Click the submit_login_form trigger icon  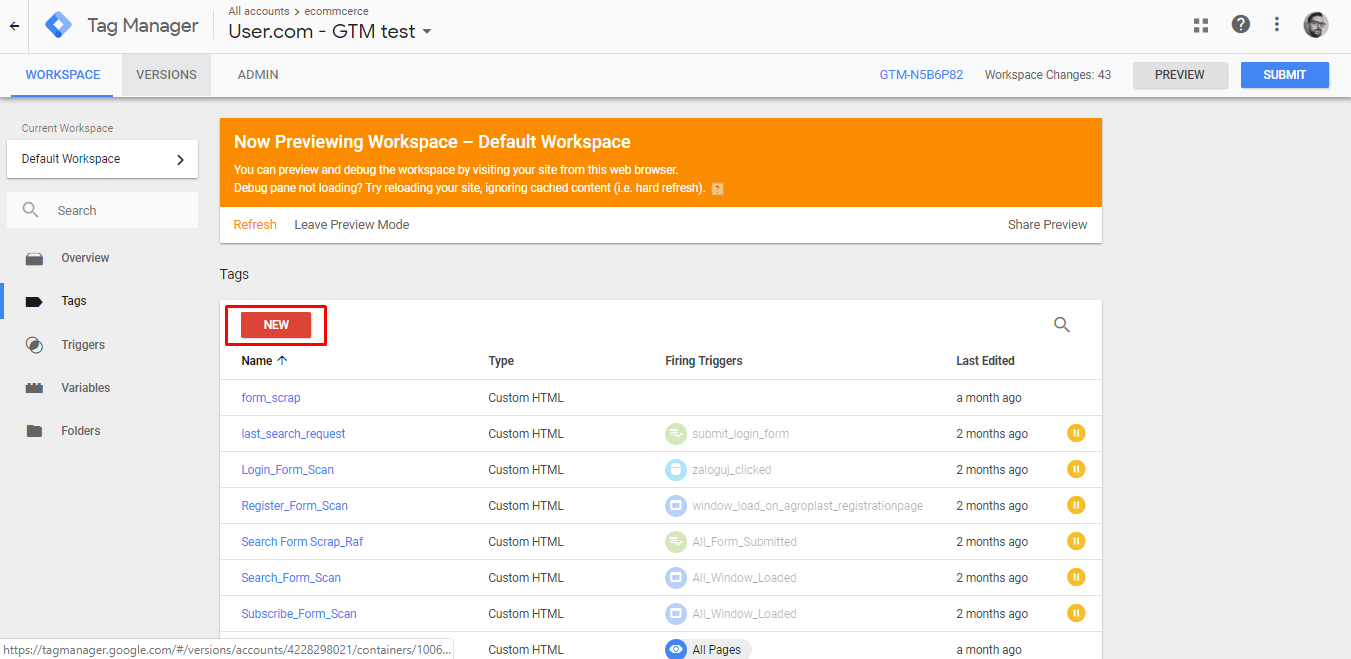pyautogui.click(x=676, y=434)
